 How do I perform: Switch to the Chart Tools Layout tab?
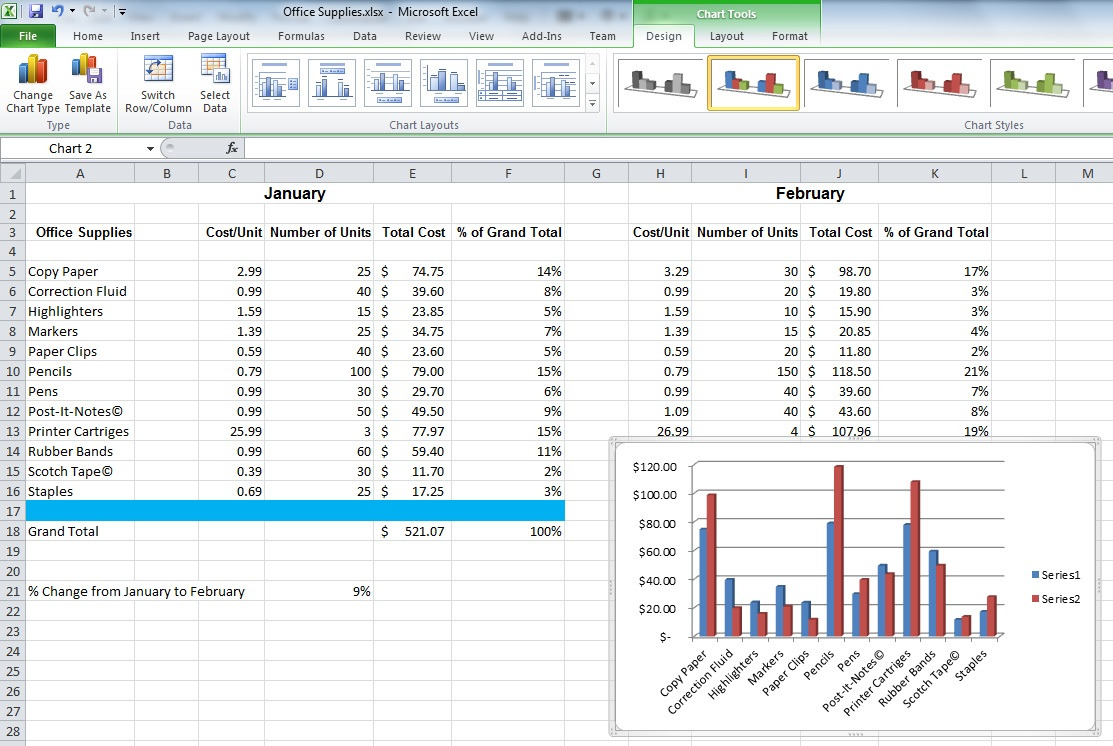726,36
